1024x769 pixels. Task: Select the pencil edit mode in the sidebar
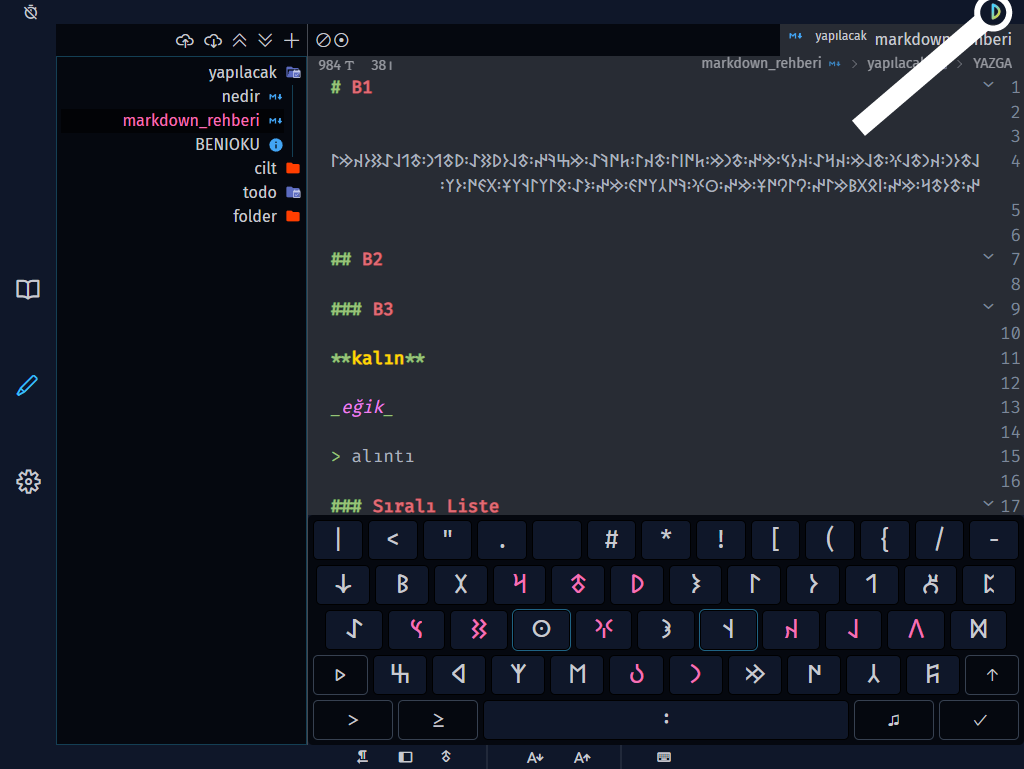[28, 386]
